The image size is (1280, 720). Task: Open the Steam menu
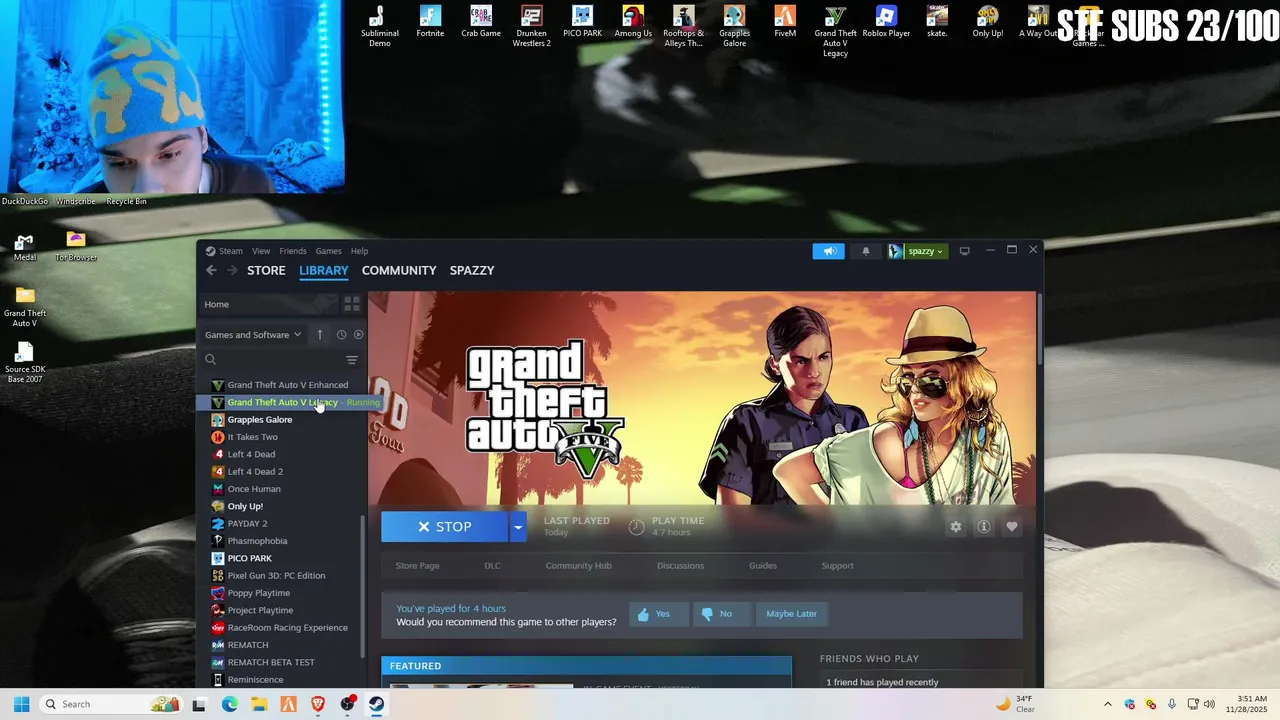231,251
